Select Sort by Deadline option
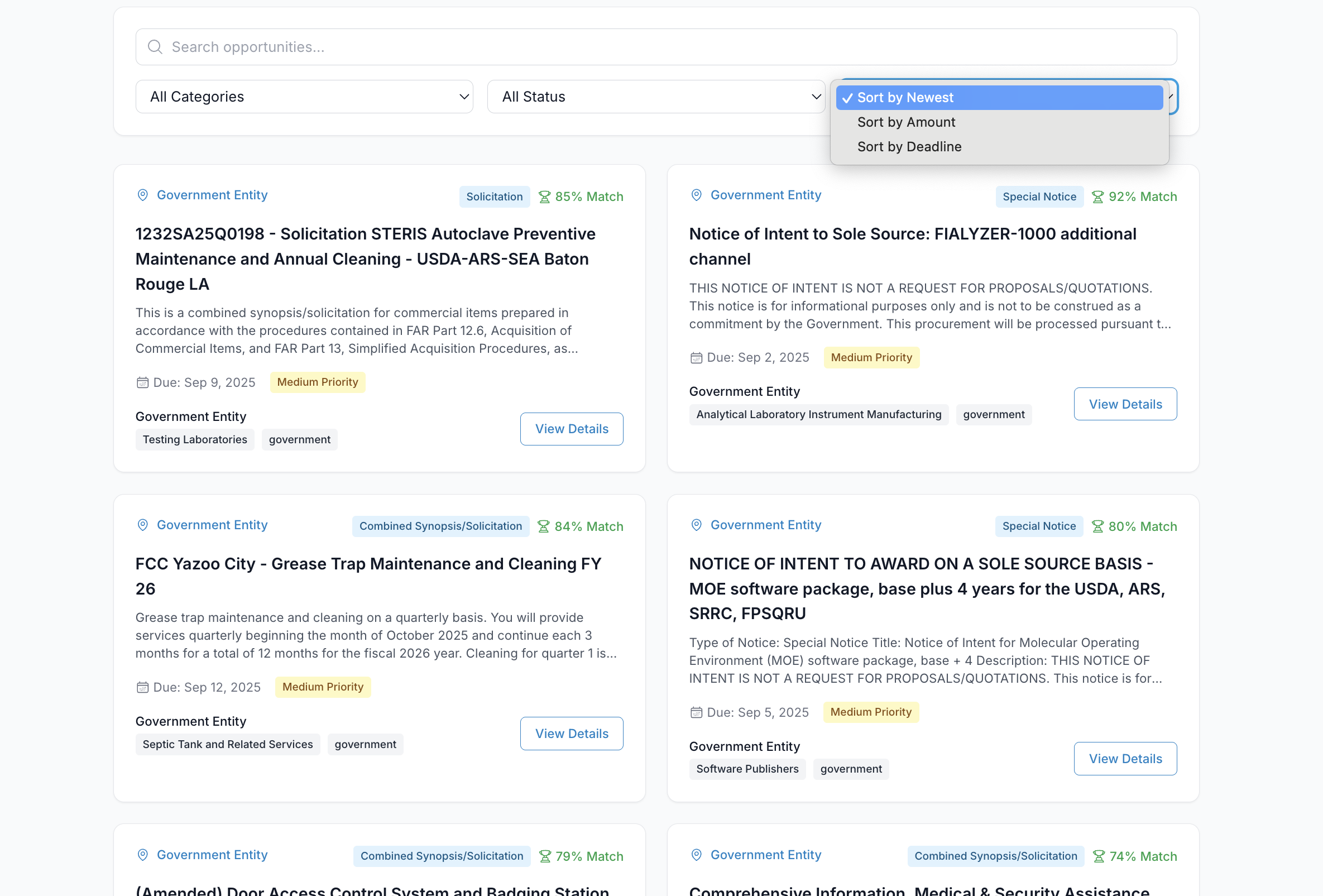The height and width of the screenshot is (896, 1323). [x=909, y=146]
